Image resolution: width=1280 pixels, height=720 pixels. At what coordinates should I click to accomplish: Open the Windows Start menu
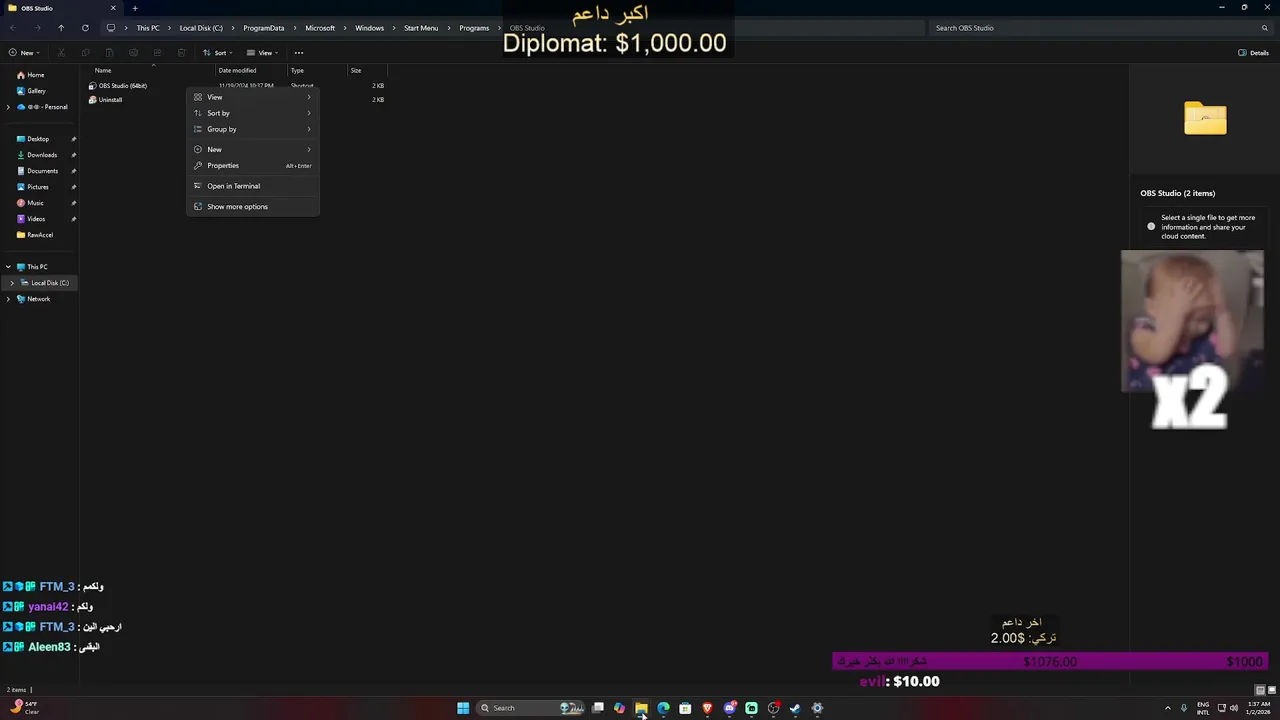coord(463,708)
